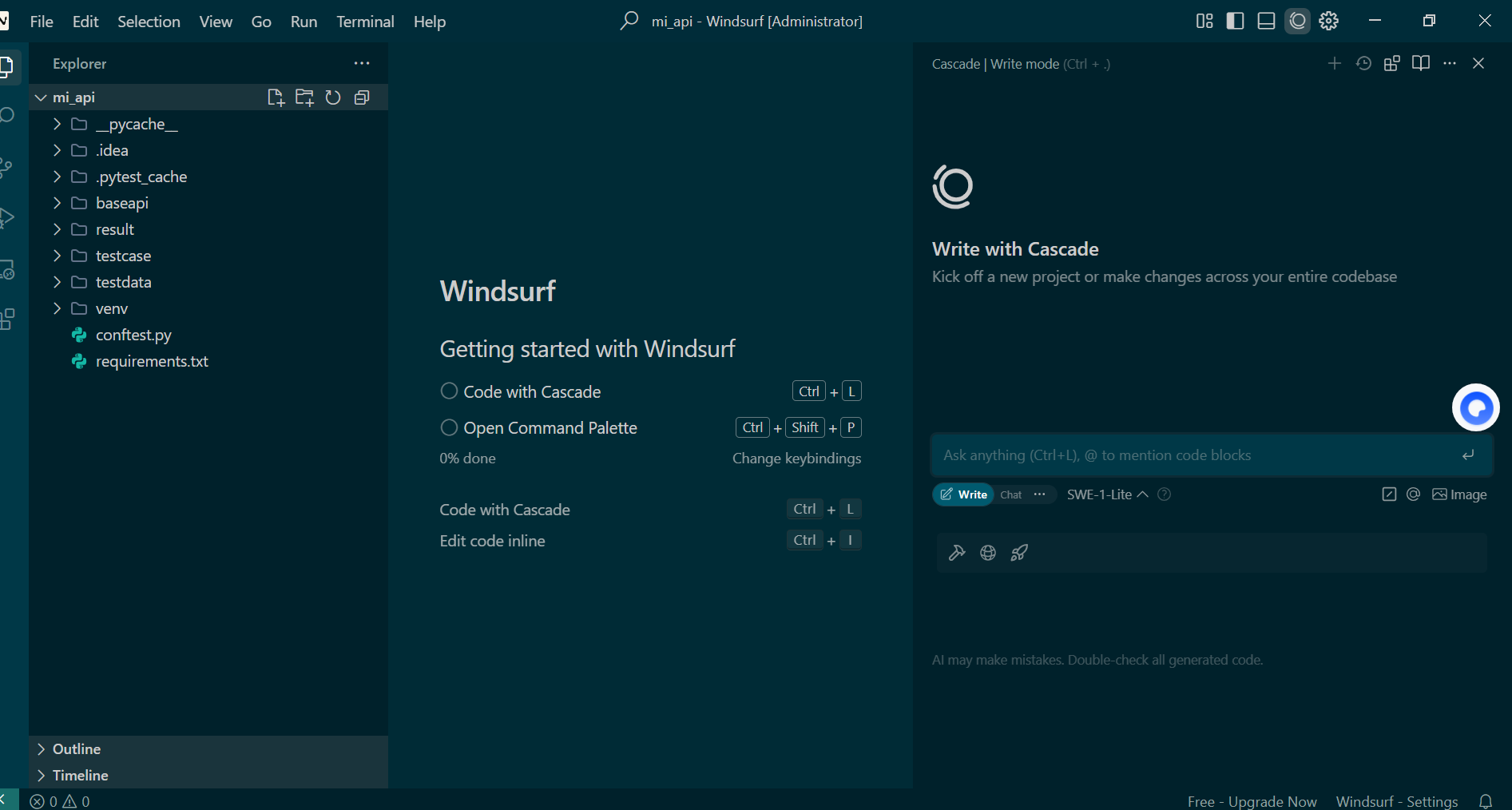Show errors and warnings count
The width and height of the screenshot is (1512, 810).
pos(60,801)
